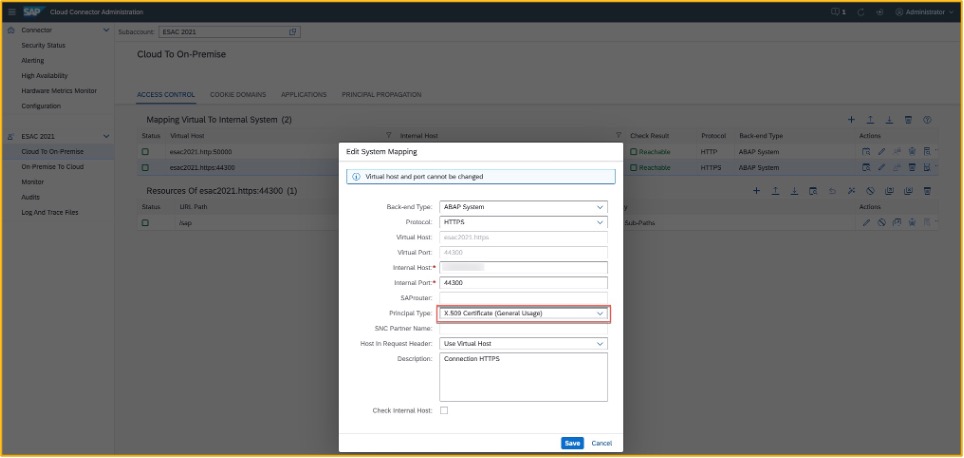Filter the Virtual Host column
This screenshot has height=458, width=964.
(388, 136)
